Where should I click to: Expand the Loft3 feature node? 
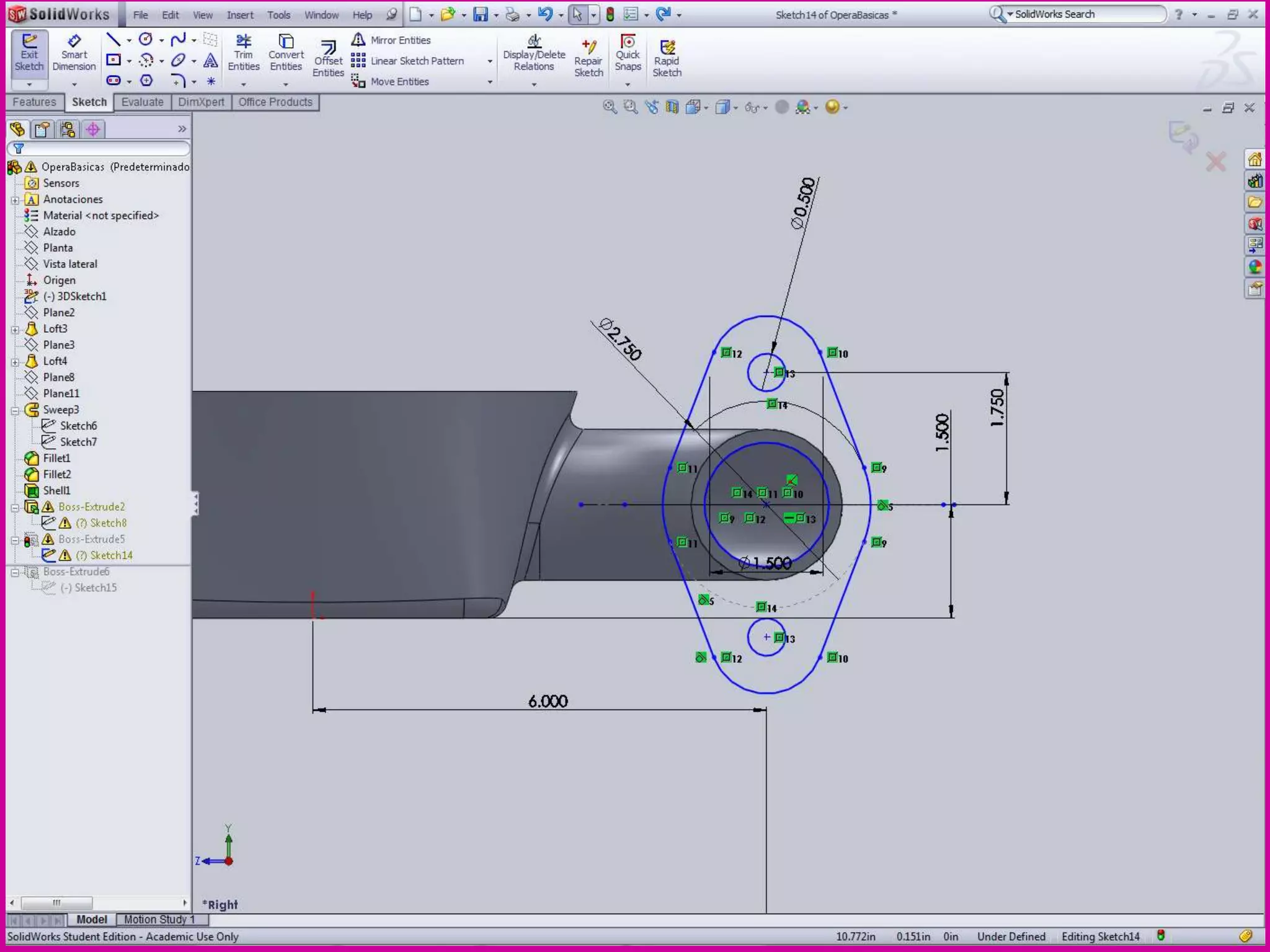click(15, 329)
